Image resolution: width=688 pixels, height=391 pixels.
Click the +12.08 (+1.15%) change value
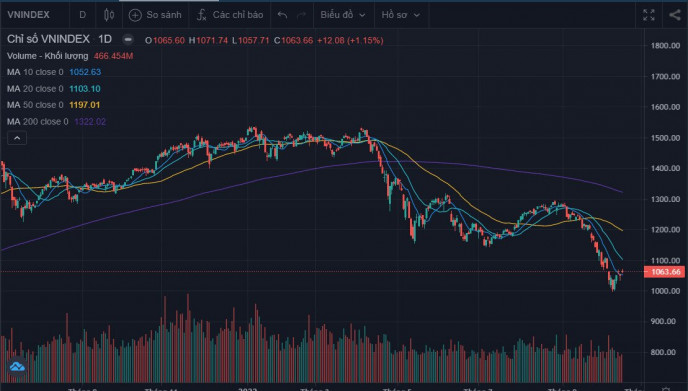tap(350, 40)
